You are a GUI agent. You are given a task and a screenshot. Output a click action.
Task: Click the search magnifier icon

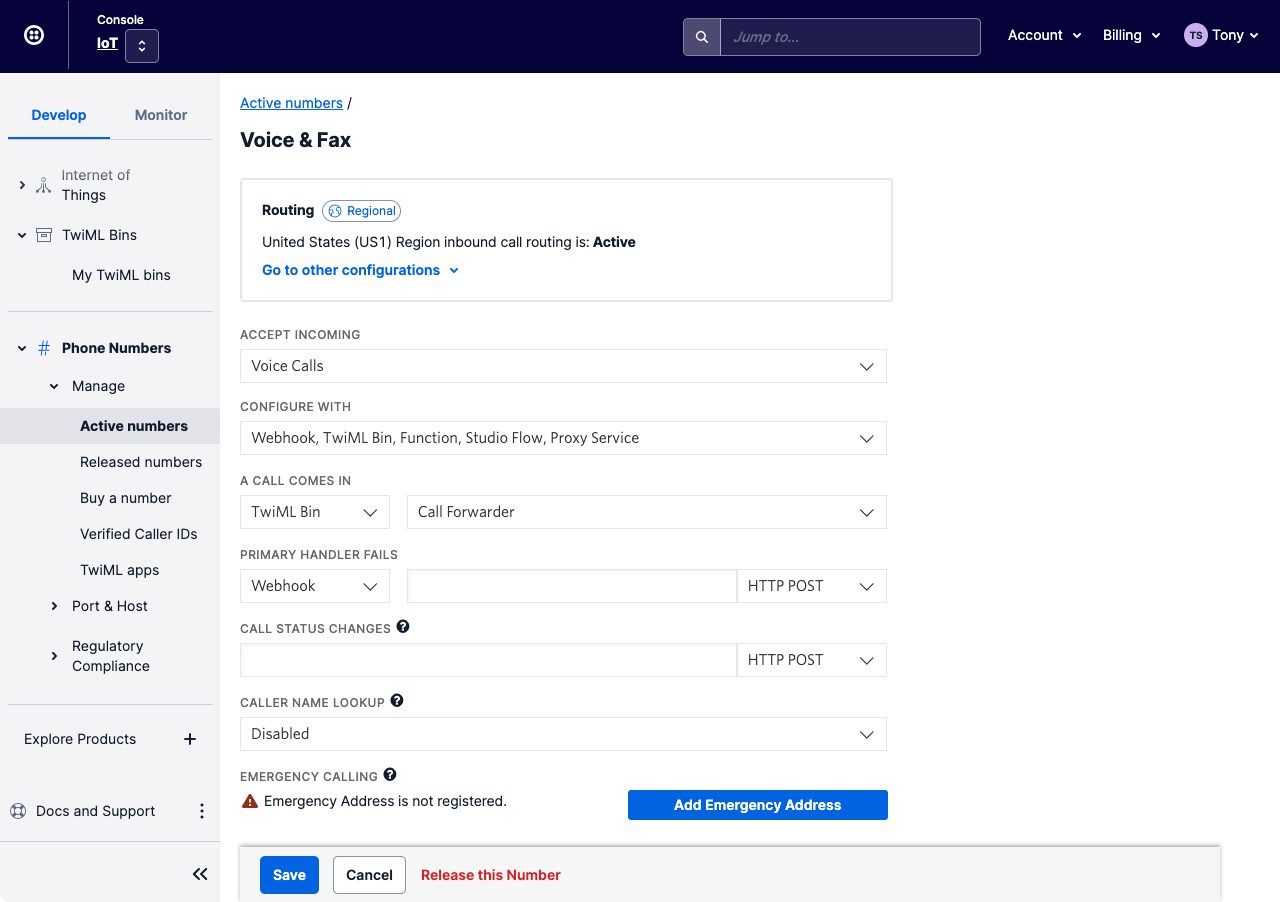point(701,36)
